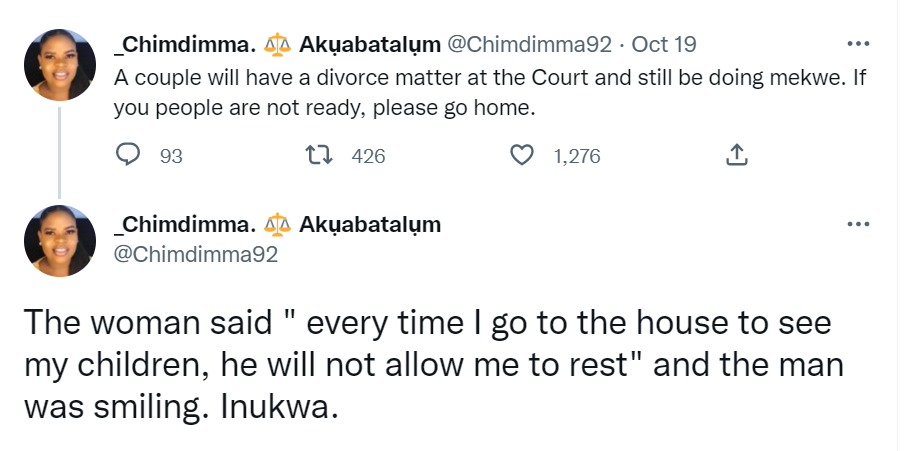Click the 93 replies count
This screenshot has height=451, width=906.
point(171,156)
